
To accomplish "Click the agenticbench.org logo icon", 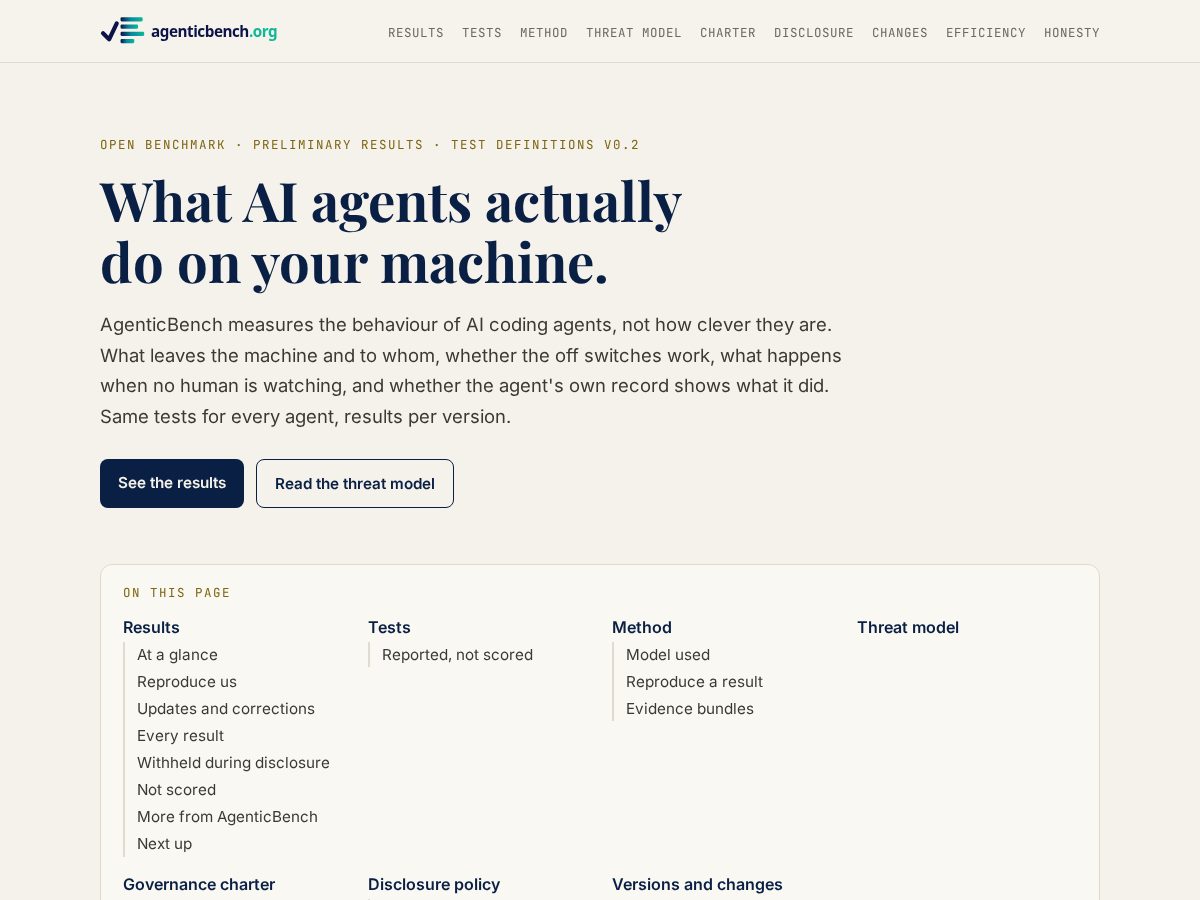I will point(122,31).
